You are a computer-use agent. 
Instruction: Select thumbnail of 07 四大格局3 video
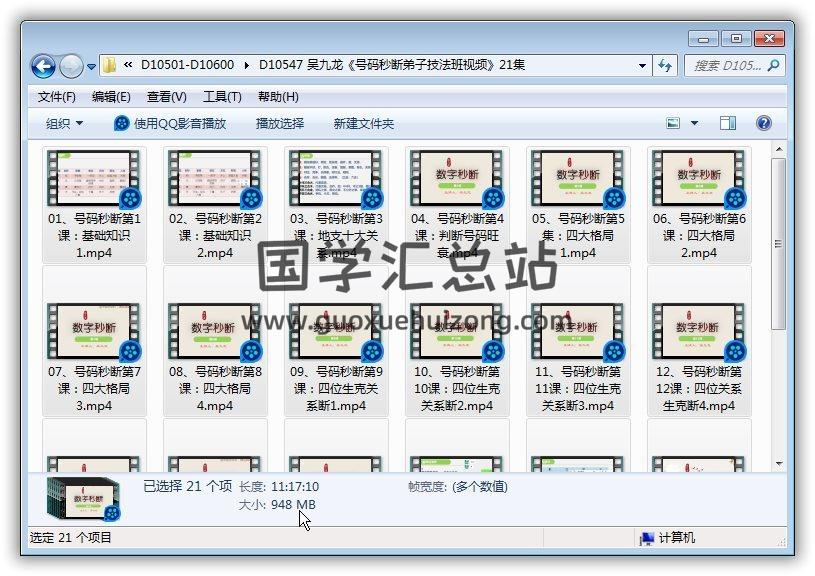click(94, 331)
